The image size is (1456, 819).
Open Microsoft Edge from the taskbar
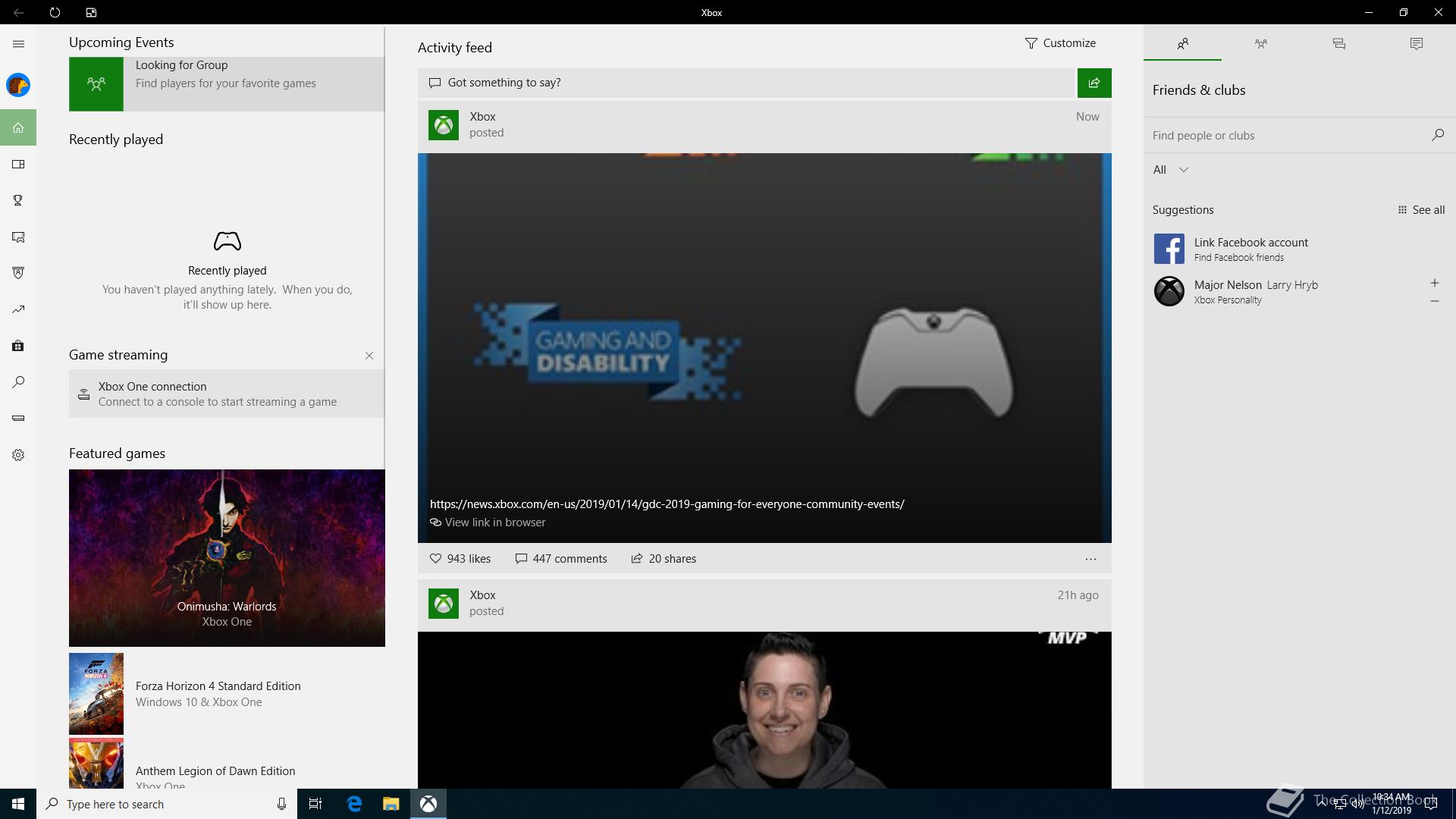354,804
